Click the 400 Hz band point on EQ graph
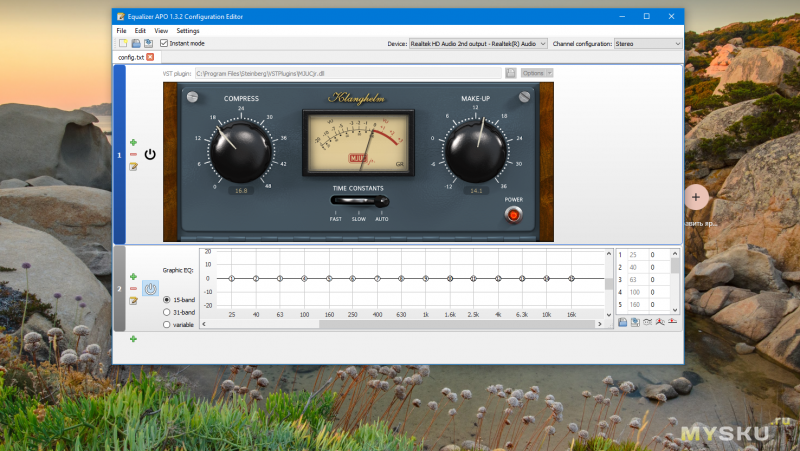 pos(377,279)
